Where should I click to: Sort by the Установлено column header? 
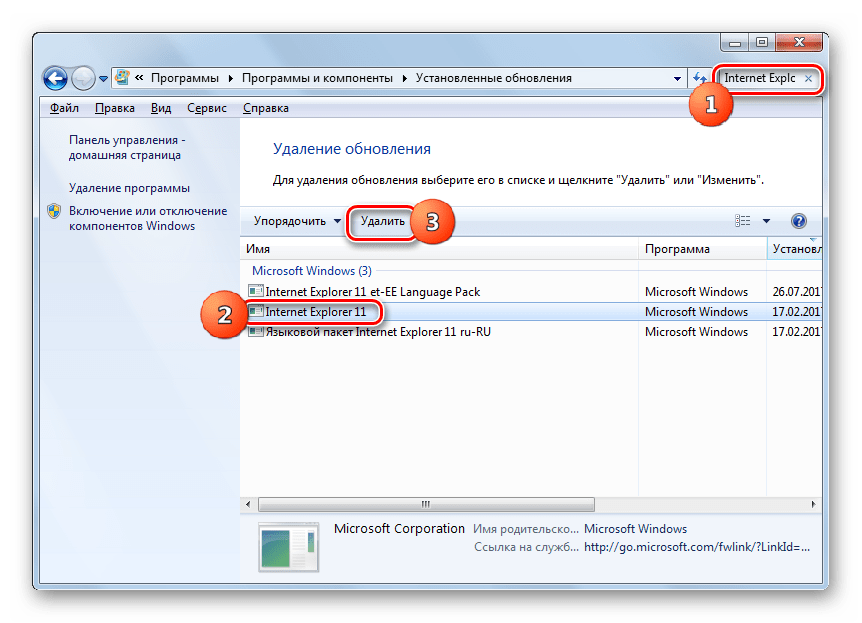[794, 249]
